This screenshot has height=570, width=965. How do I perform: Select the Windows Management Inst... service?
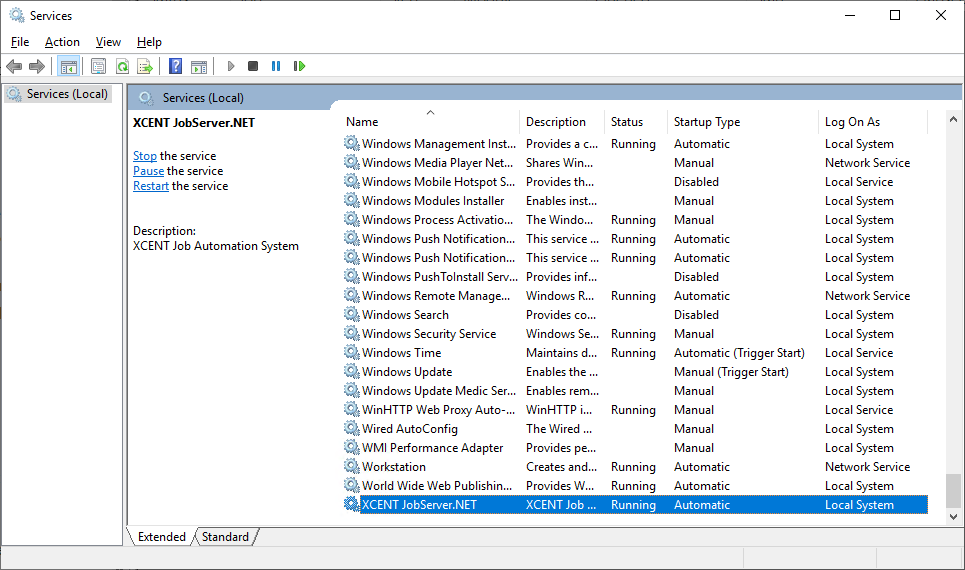439,143
